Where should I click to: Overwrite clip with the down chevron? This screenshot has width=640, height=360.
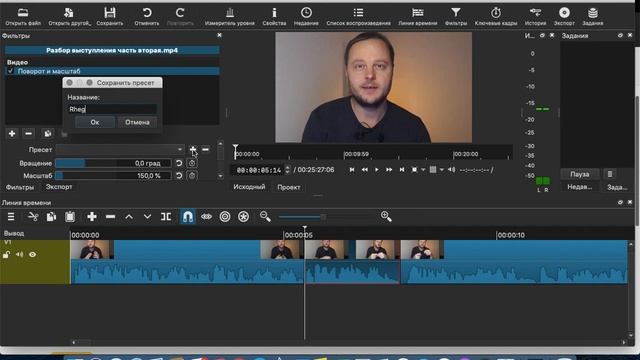[147, 217]
